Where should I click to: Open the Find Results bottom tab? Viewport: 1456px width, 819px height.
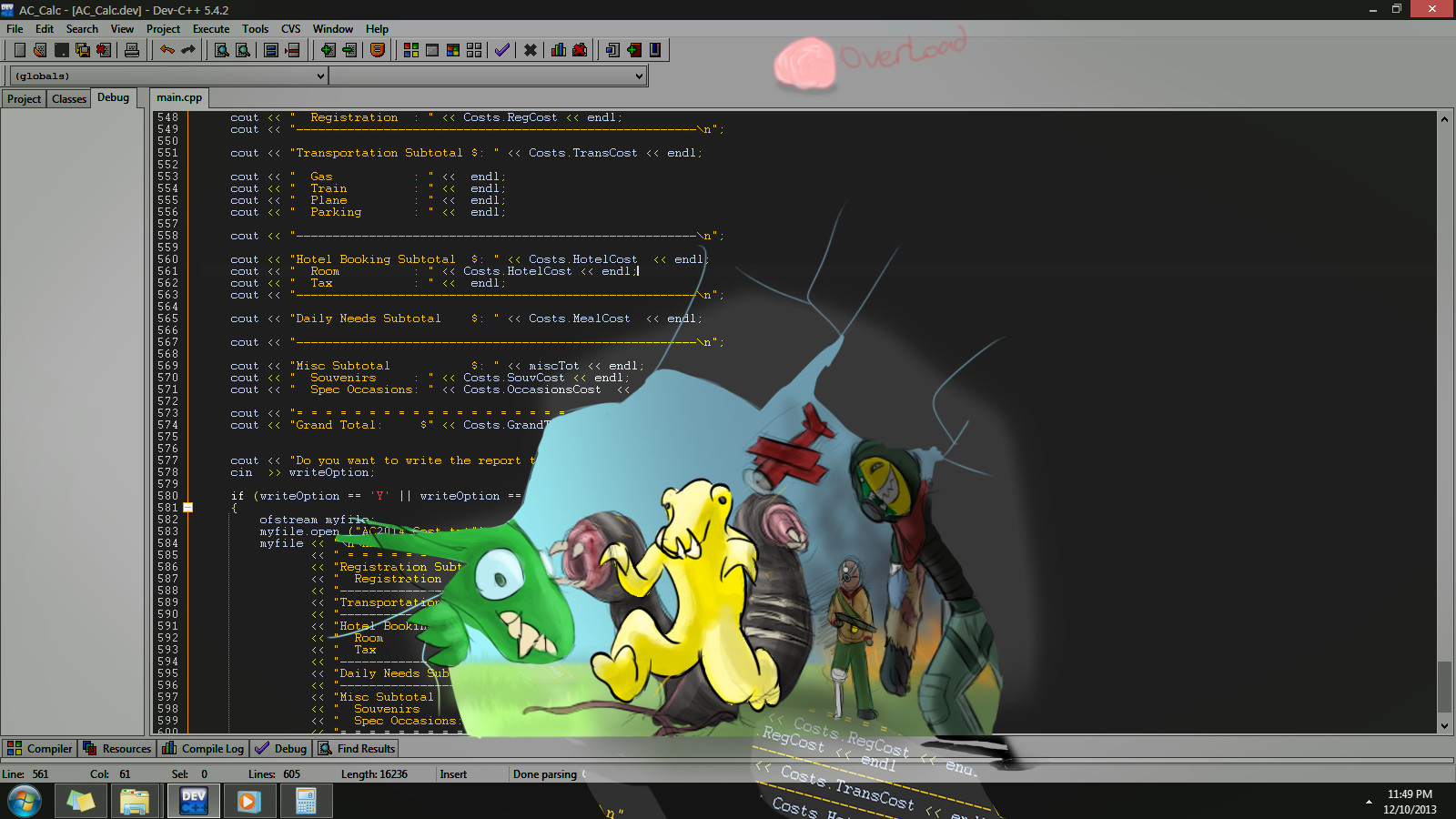point(357,748)
